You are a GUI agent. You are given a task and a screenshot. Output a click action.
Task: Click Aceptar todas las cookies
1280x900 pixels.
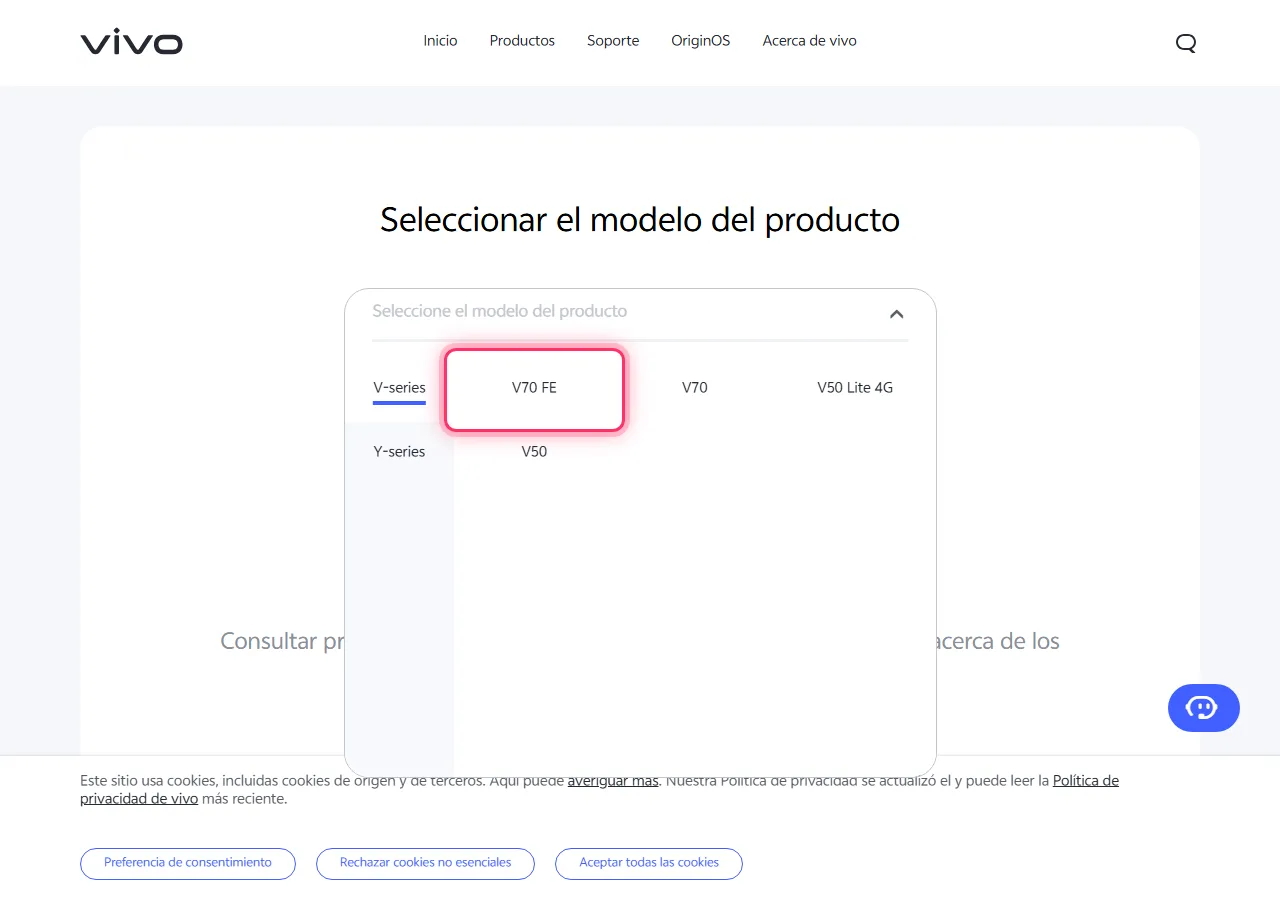649,863
